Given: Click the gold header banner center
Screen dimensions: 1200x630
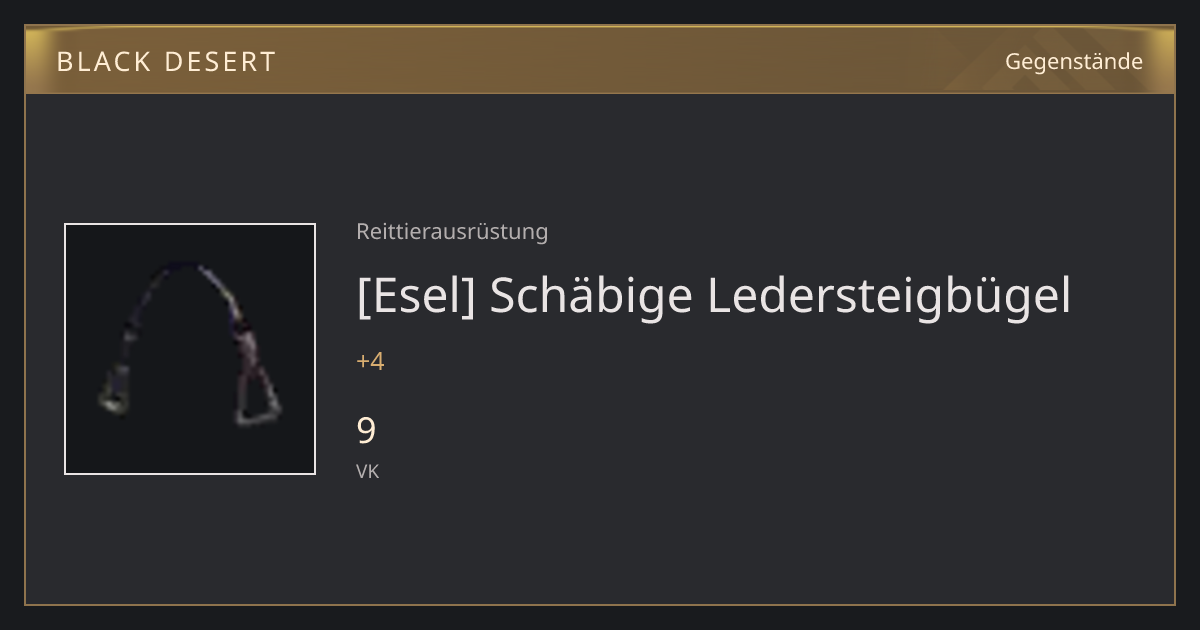Looking at the screenshot, I should pyautogui.click(x=600, y=60).
